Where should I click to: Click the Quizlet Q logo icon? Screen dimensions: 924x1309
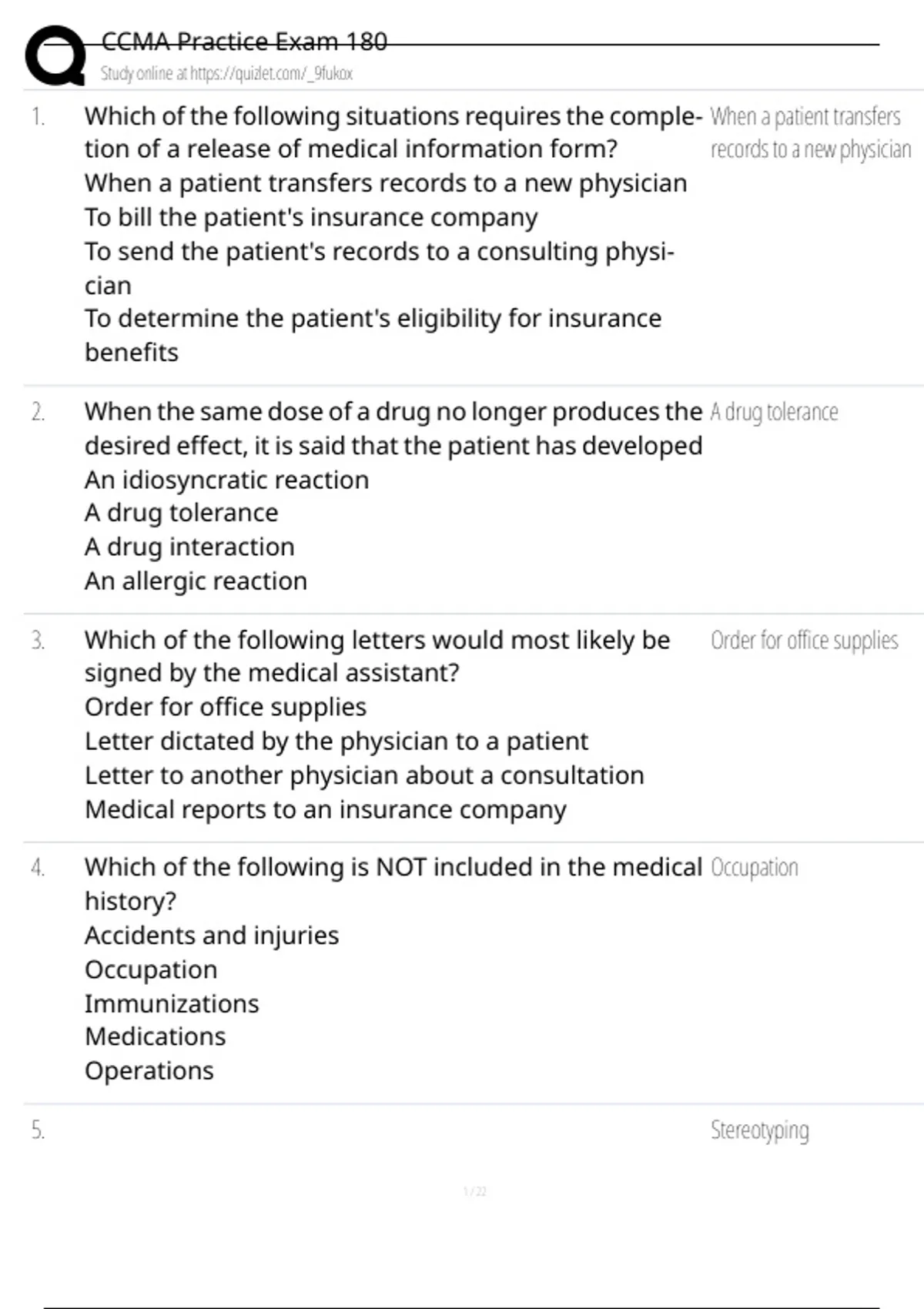coord(55,55)
